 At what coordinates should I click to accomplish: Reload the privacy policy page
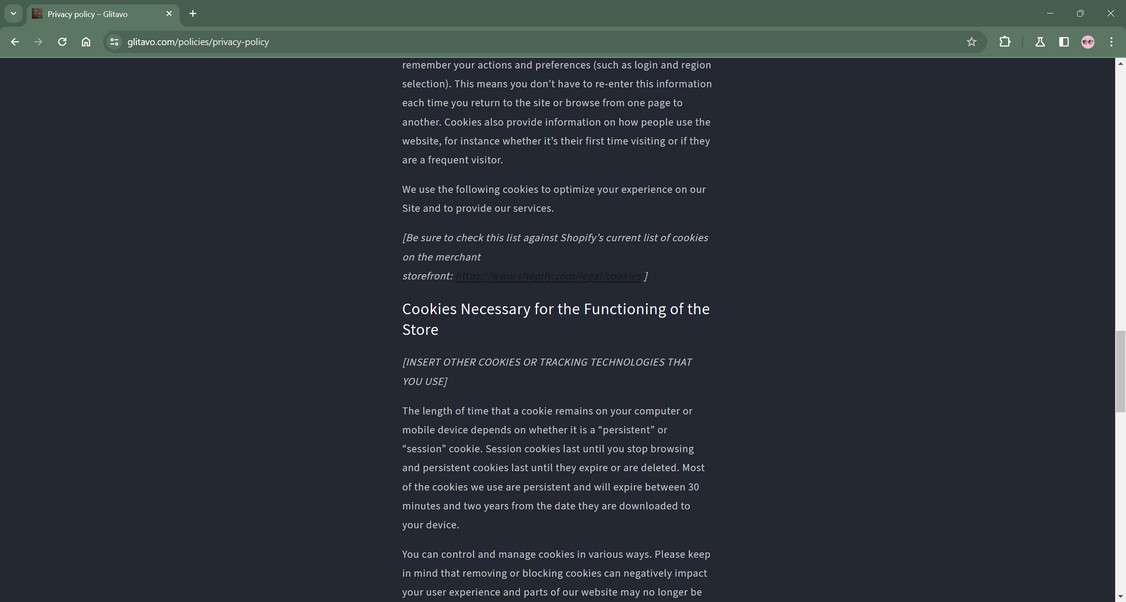click(x=62, y=42)
